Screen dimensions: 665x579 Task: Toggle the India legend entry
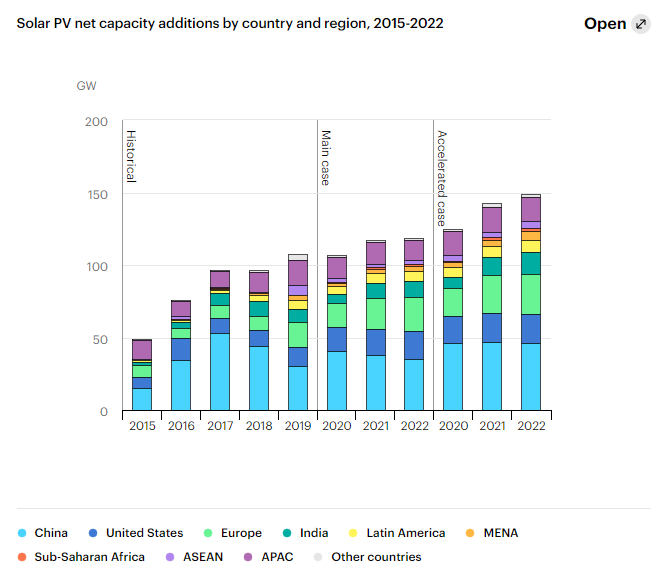305,533
